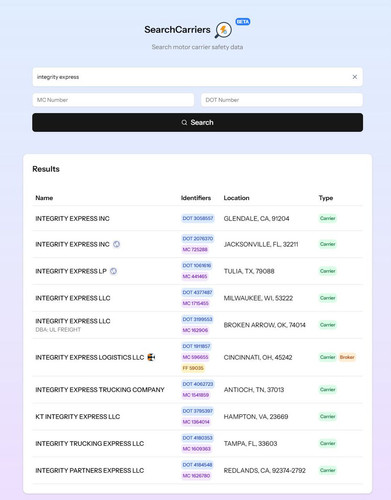Click the Identifiers column header

(196, 198)
